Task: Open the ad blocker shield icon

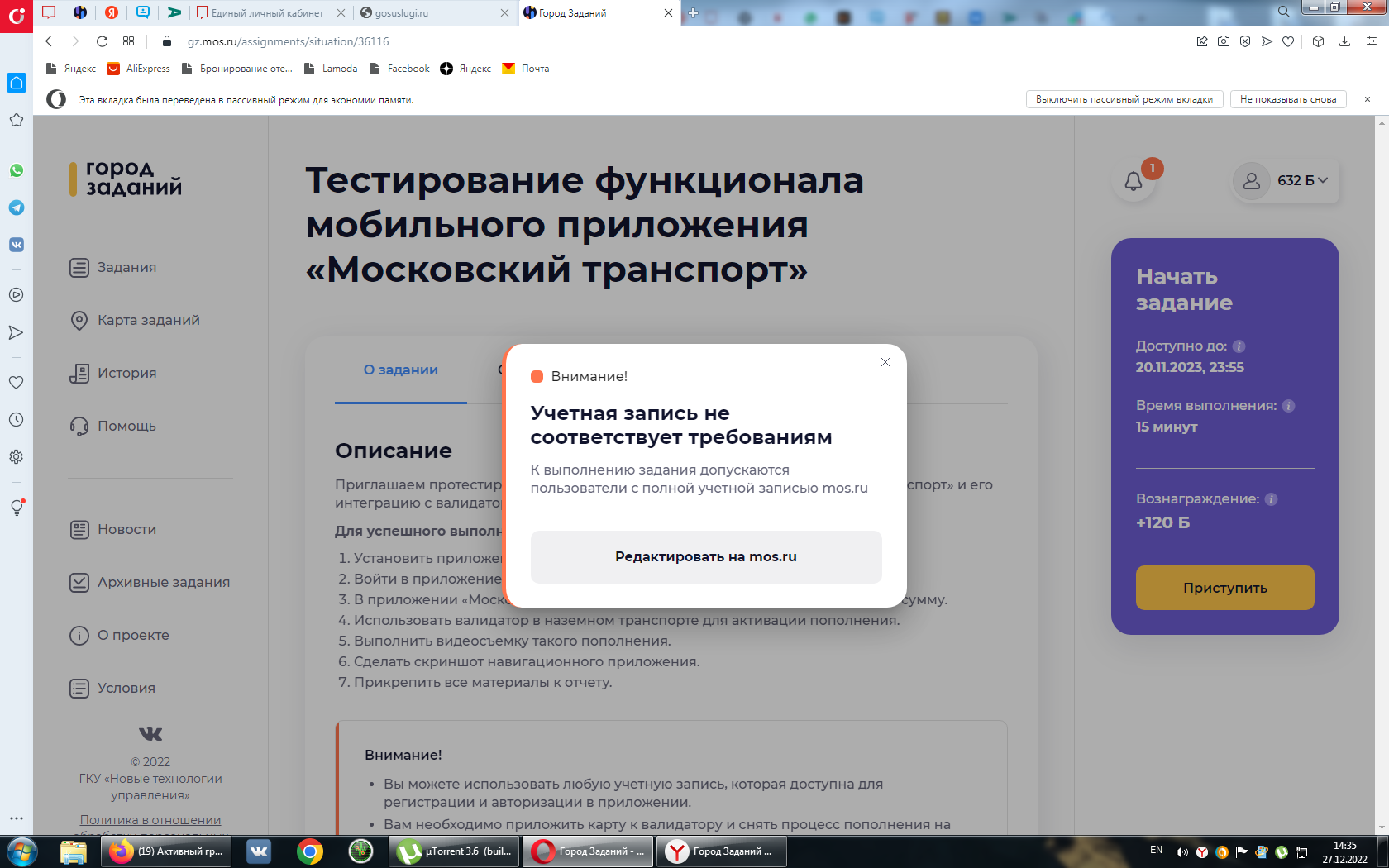Action: tap(1245, 41)
